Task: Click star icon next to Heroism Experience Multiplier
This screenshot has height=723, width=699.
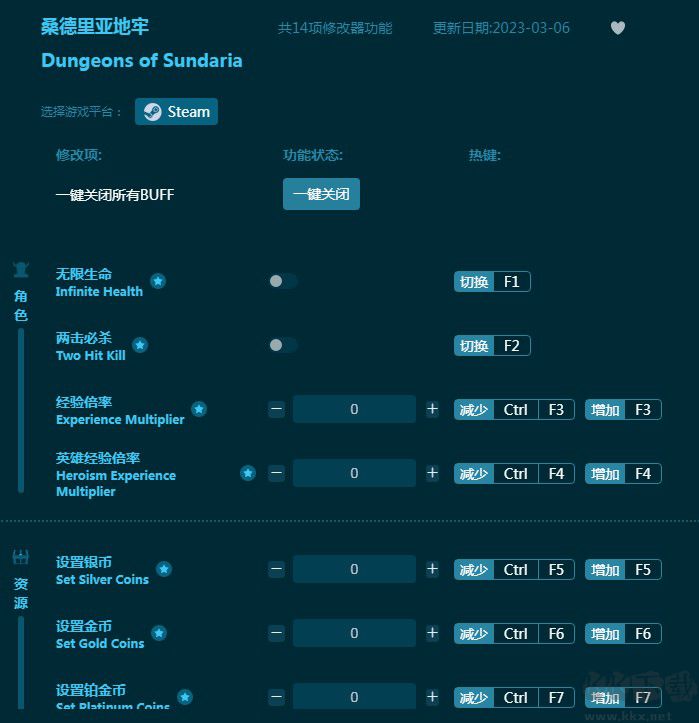Action: tap(248, 473)
